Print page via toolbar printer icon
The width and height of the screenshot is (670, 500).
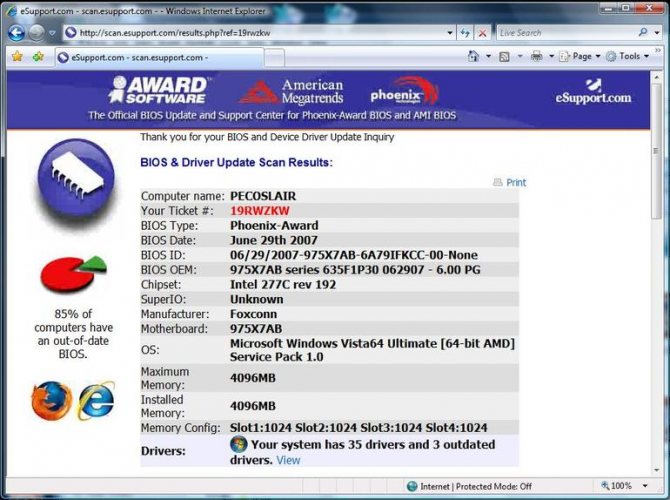click(x=537, y=56)
